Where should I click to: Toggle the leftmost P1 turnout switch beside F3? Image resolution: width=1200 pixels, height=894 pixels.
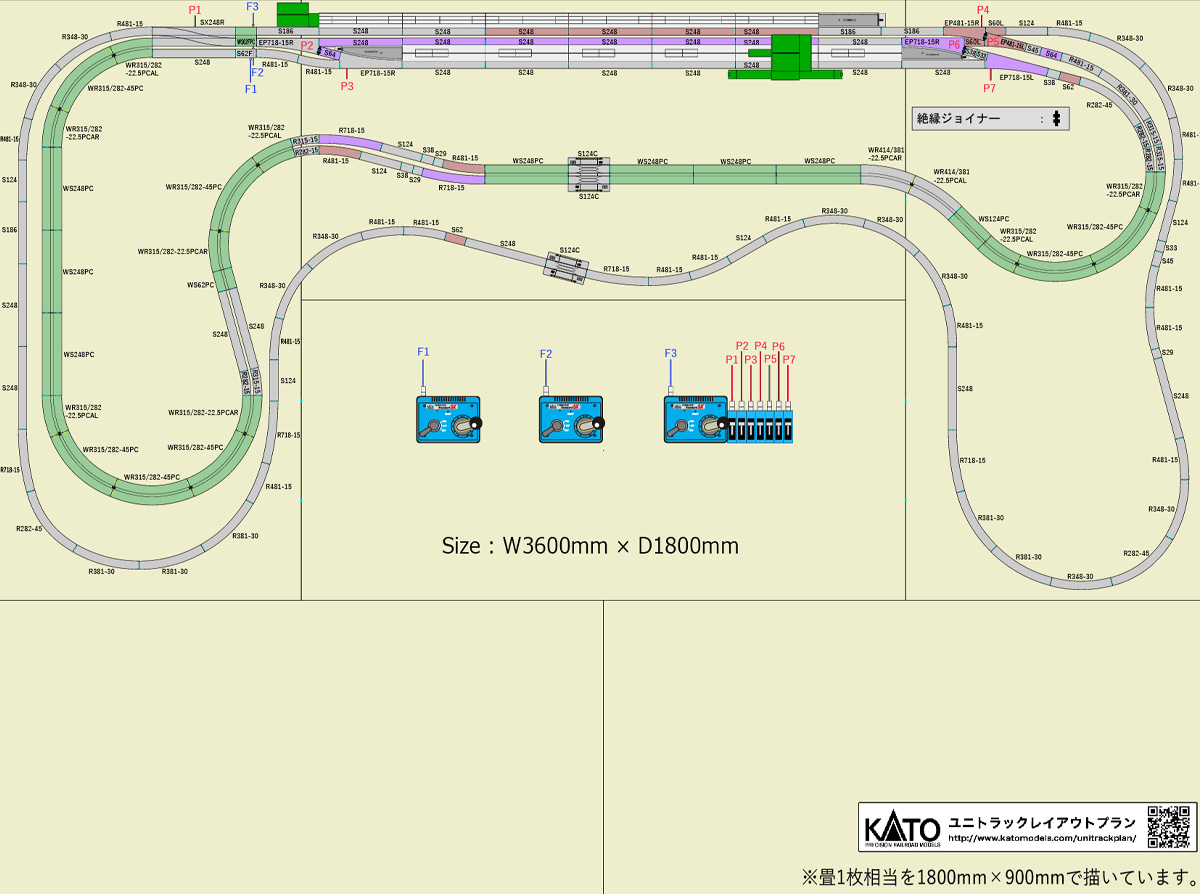coord(733,424)
